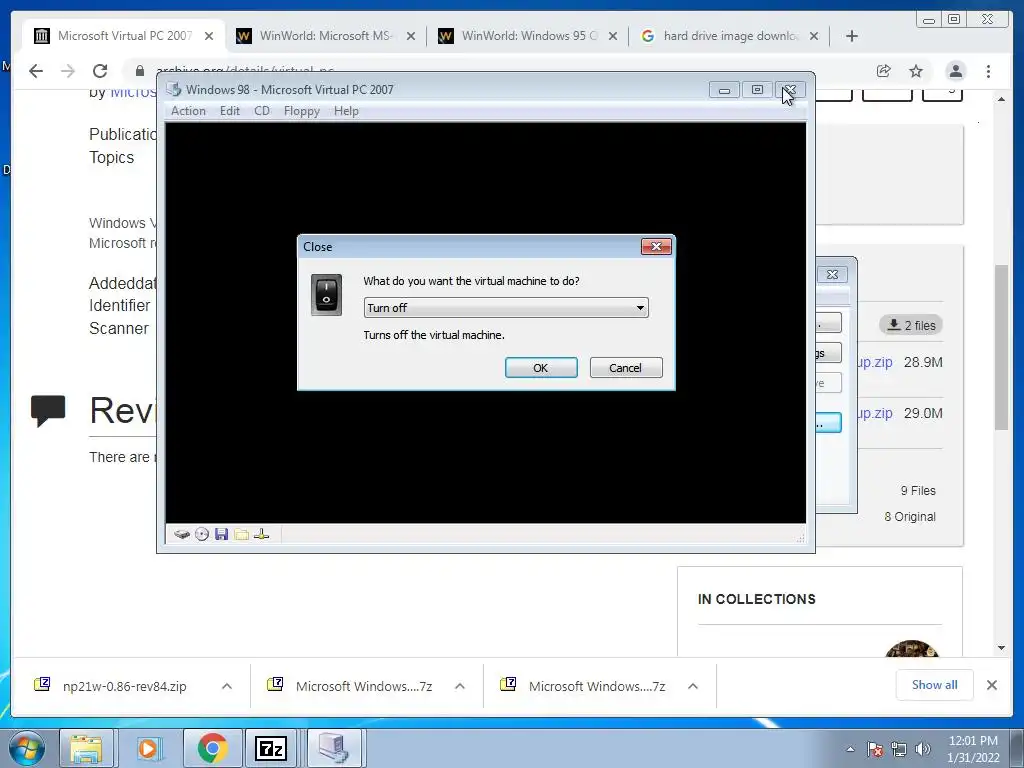This screenshot has width=1024, height=768.
Task: Switch to Chrome via the taskbar icon
Action: pos(212,748)
